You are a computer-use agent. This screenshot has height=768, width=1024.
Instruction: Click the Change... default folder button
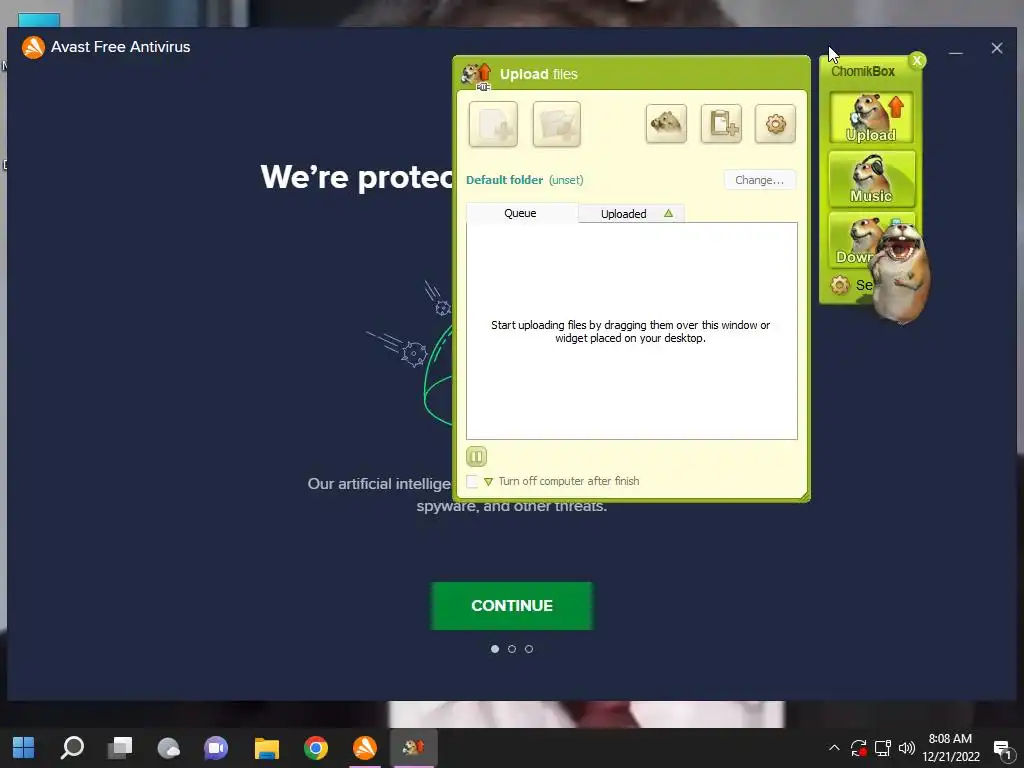(x=760, y=180)
